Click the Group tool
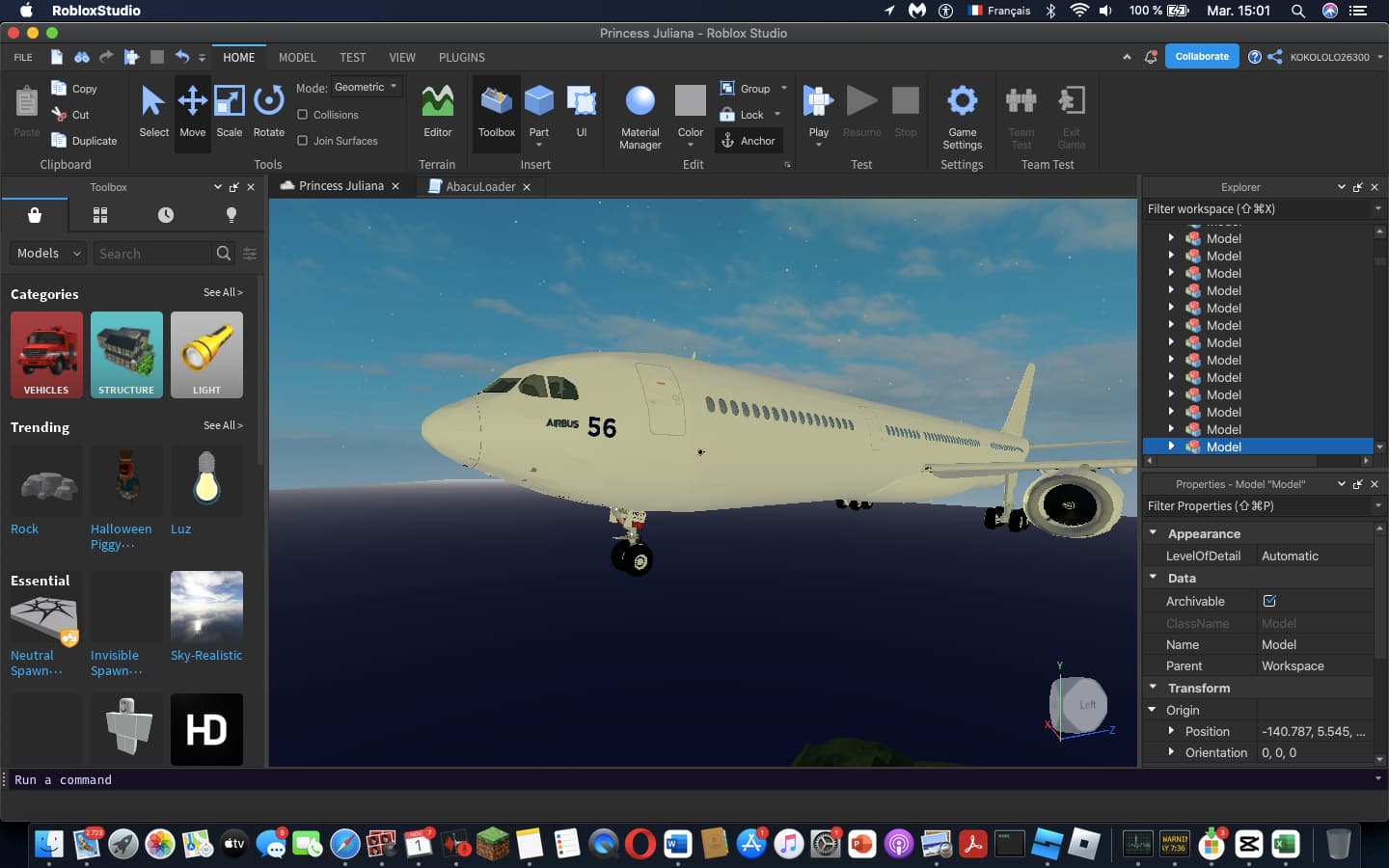Viewport: 1389px width, 868px height. point(746,88)
